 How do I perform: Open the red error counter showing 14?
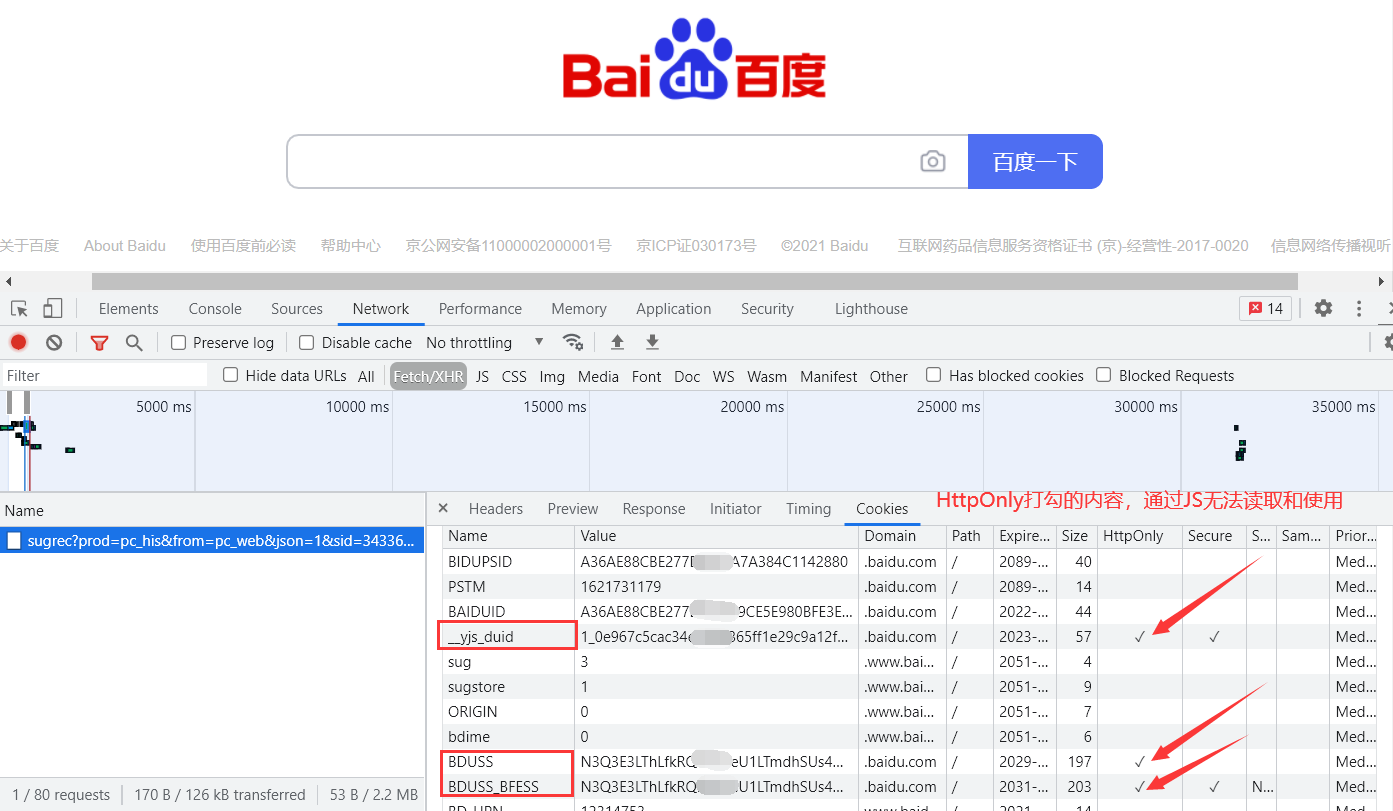[1265, 308]
